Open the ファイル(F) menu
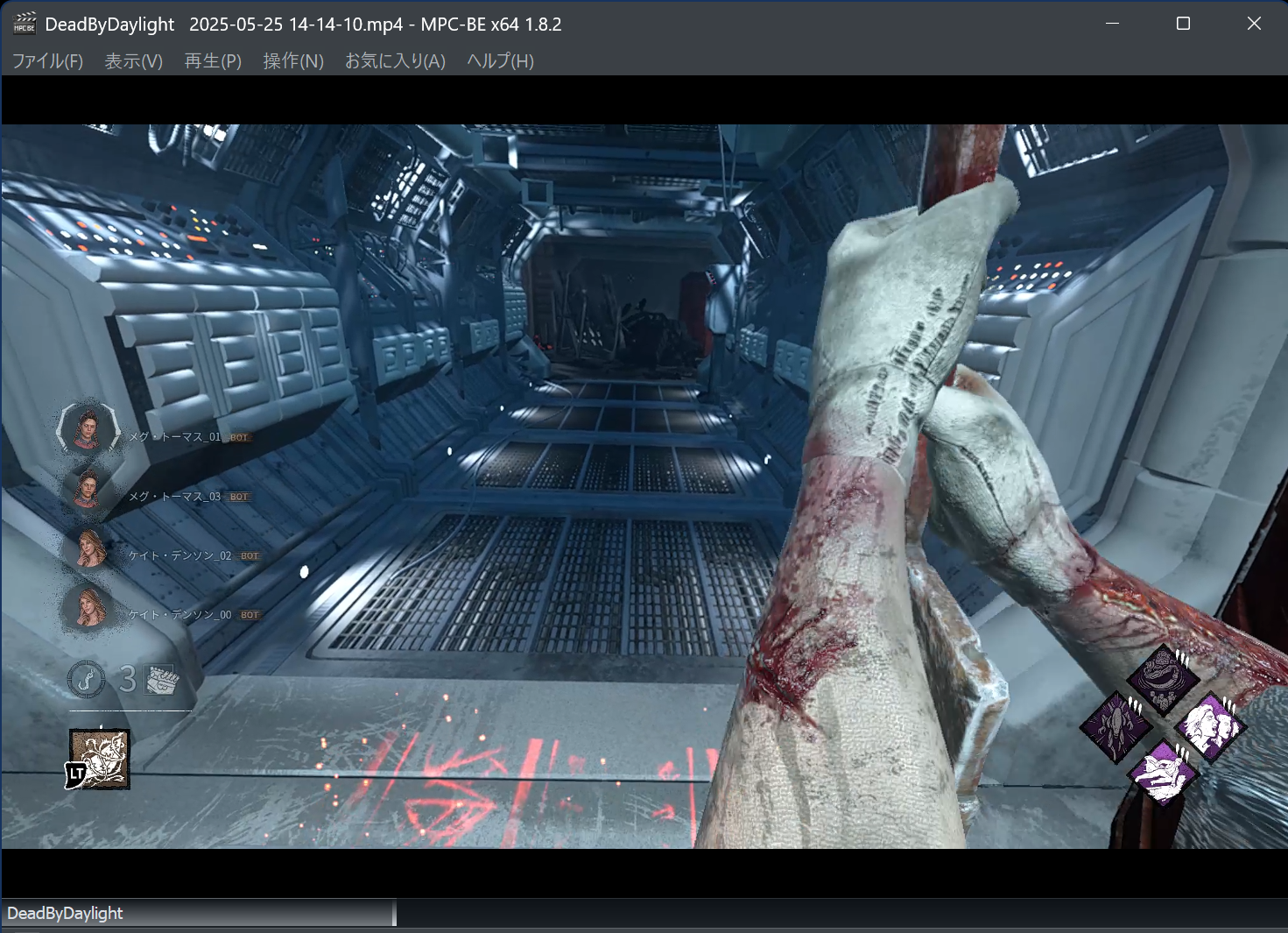The height and width of the screenshot is (933, 1288). (x=46, y=61)
